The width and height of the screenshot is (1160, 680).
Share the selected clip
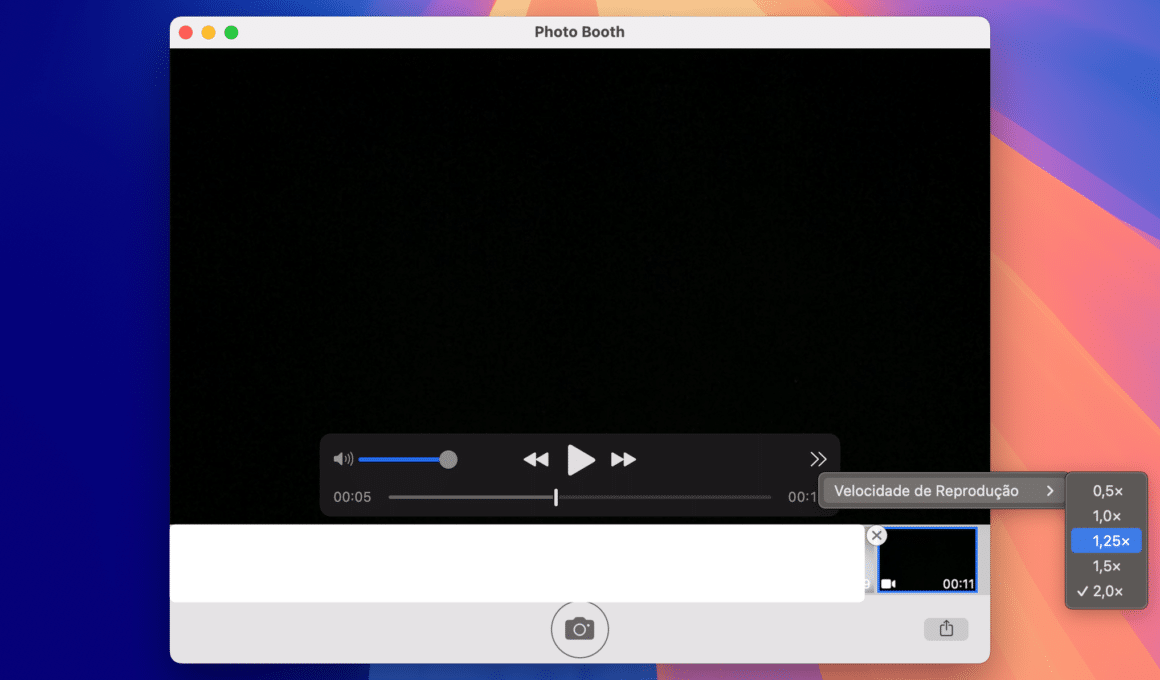coord(946,629)
